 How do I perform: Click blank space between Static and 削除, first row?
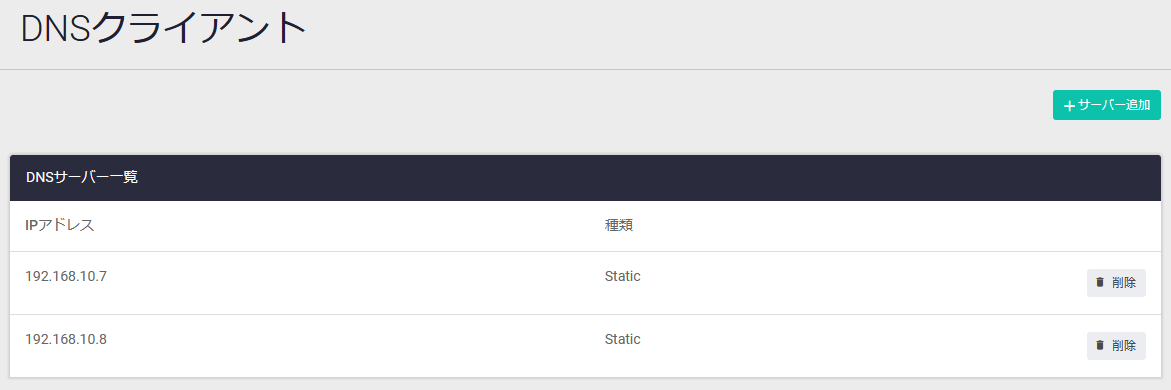click(859, 283)
